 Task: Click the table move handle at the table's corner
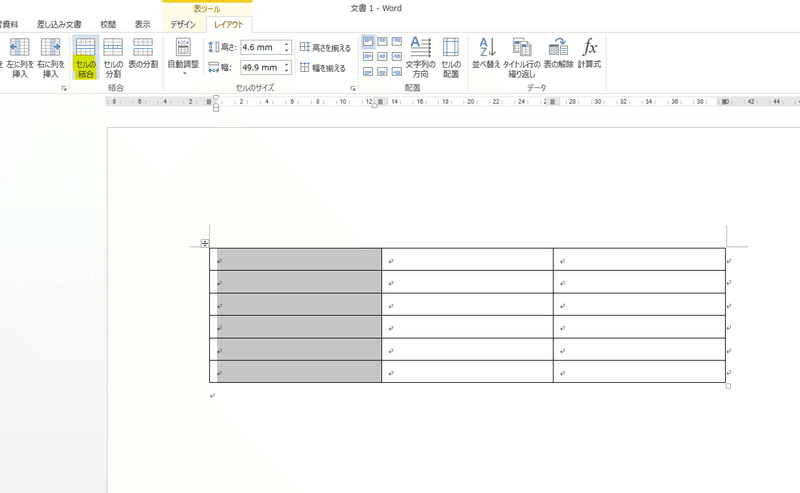(205, 243)
